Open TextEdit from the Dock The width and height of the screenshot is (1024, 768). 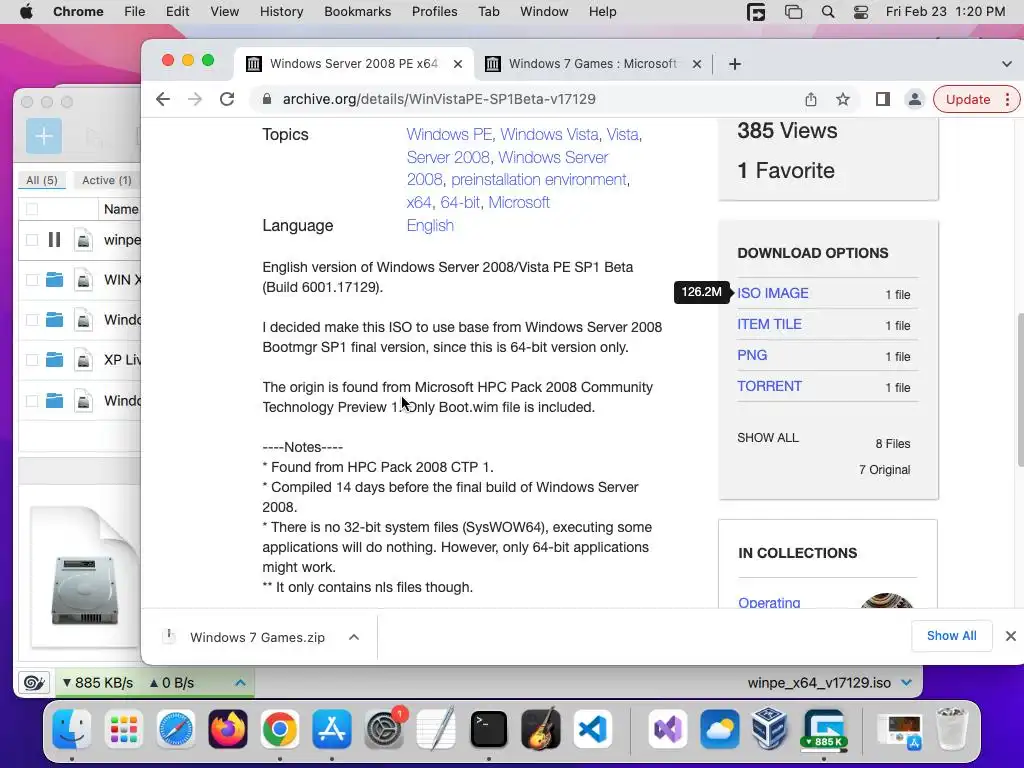click(436, 729)
